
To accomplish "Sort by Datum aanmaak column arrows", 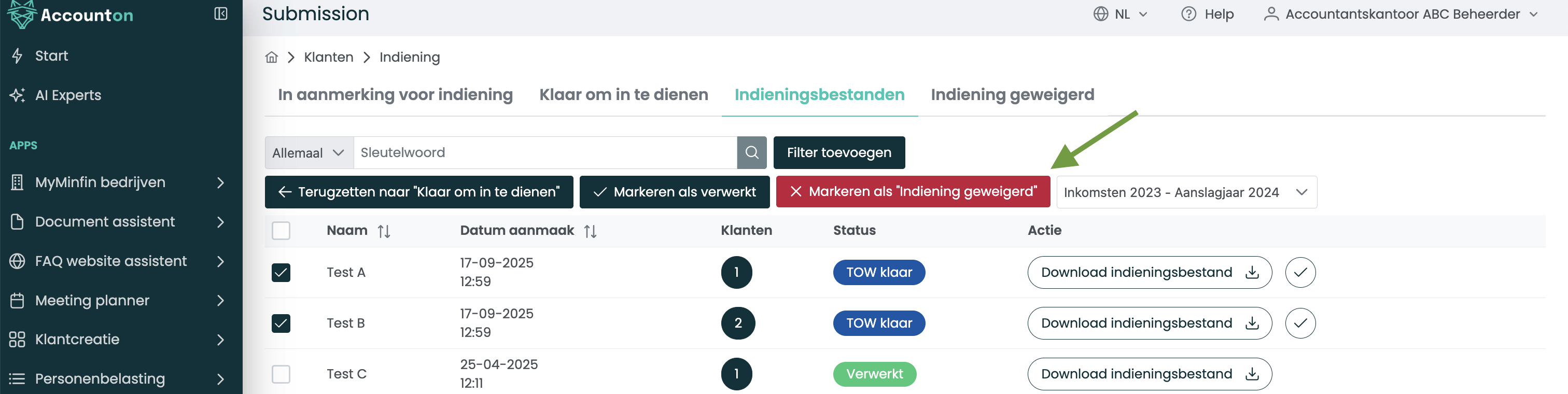I will pos(590,231).
